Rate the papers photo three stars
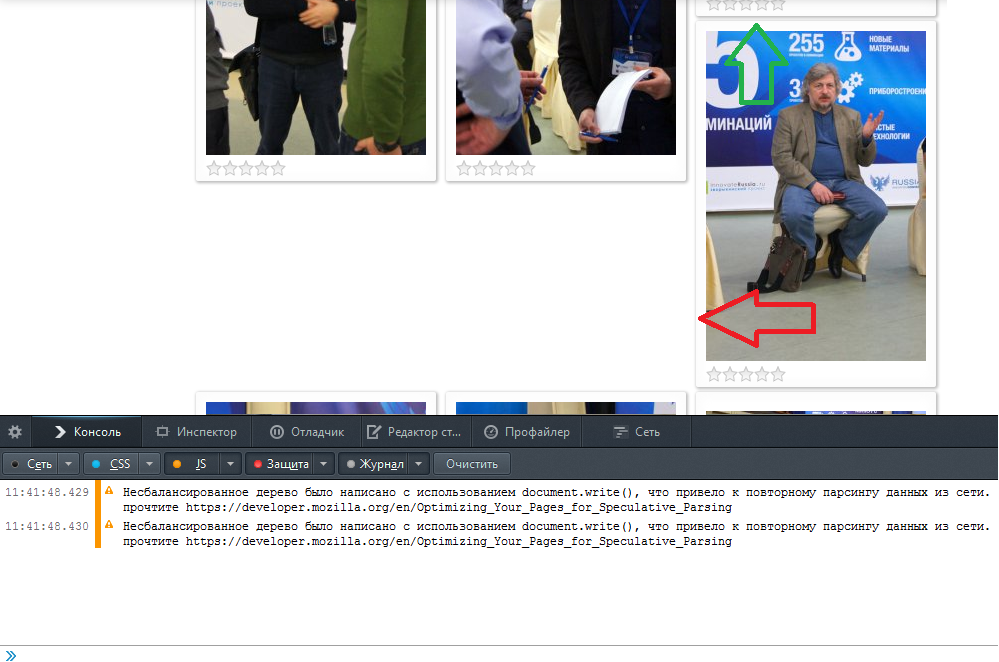This screenshot has width=999, height=662. coord(496,169)
